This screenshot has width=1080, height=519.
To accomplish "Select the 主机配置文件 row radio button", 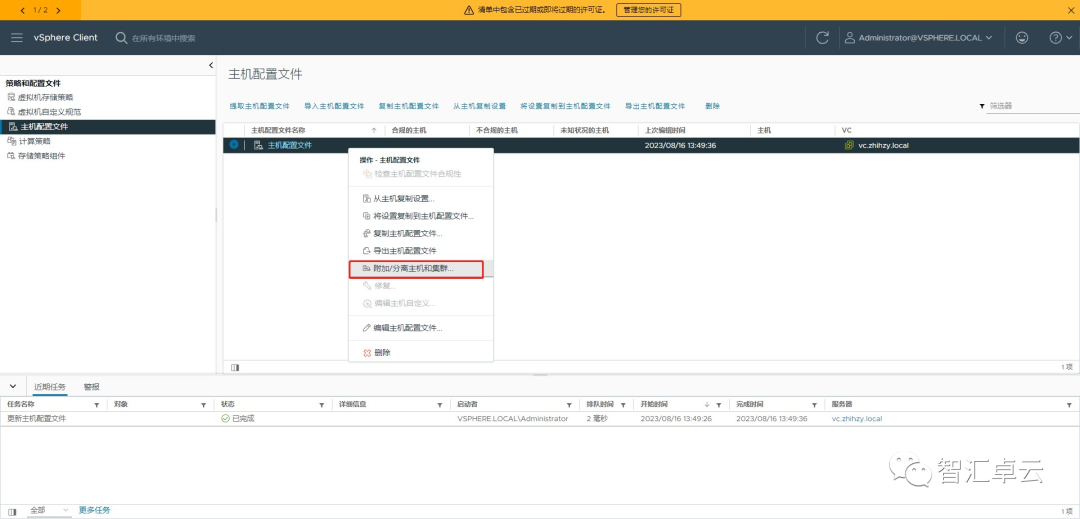I will (234, 145).
